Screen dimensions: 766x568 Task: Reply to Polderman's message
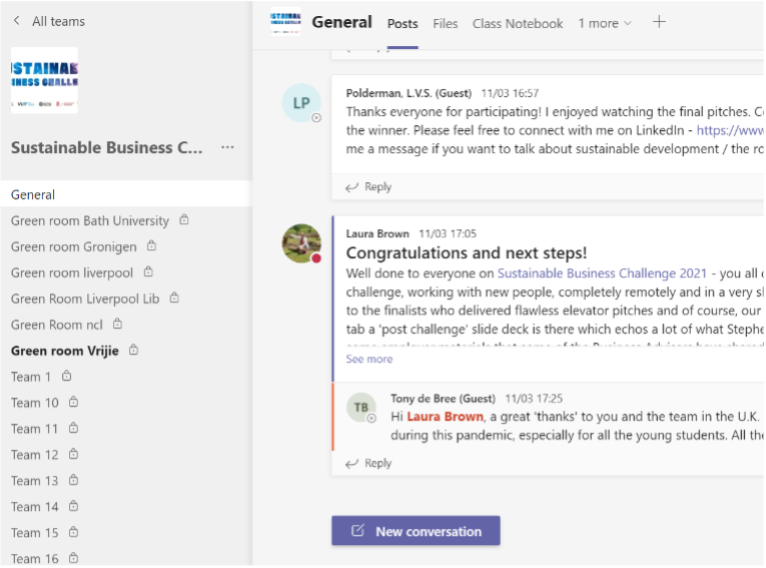tap(369, 187)
